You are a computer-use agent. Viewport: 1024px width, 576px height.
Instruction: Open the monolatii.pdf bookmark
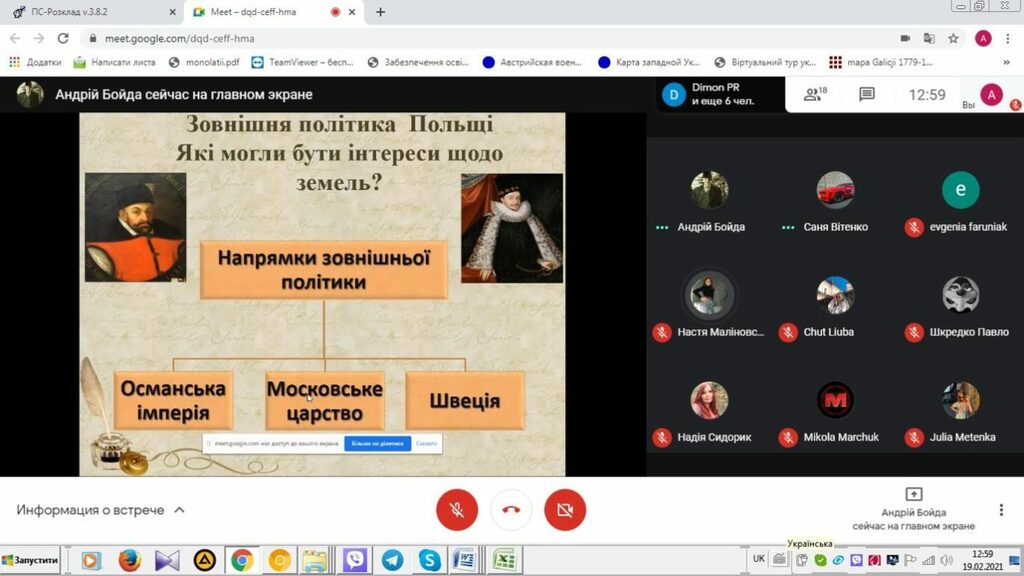click(x=205, y=62)
